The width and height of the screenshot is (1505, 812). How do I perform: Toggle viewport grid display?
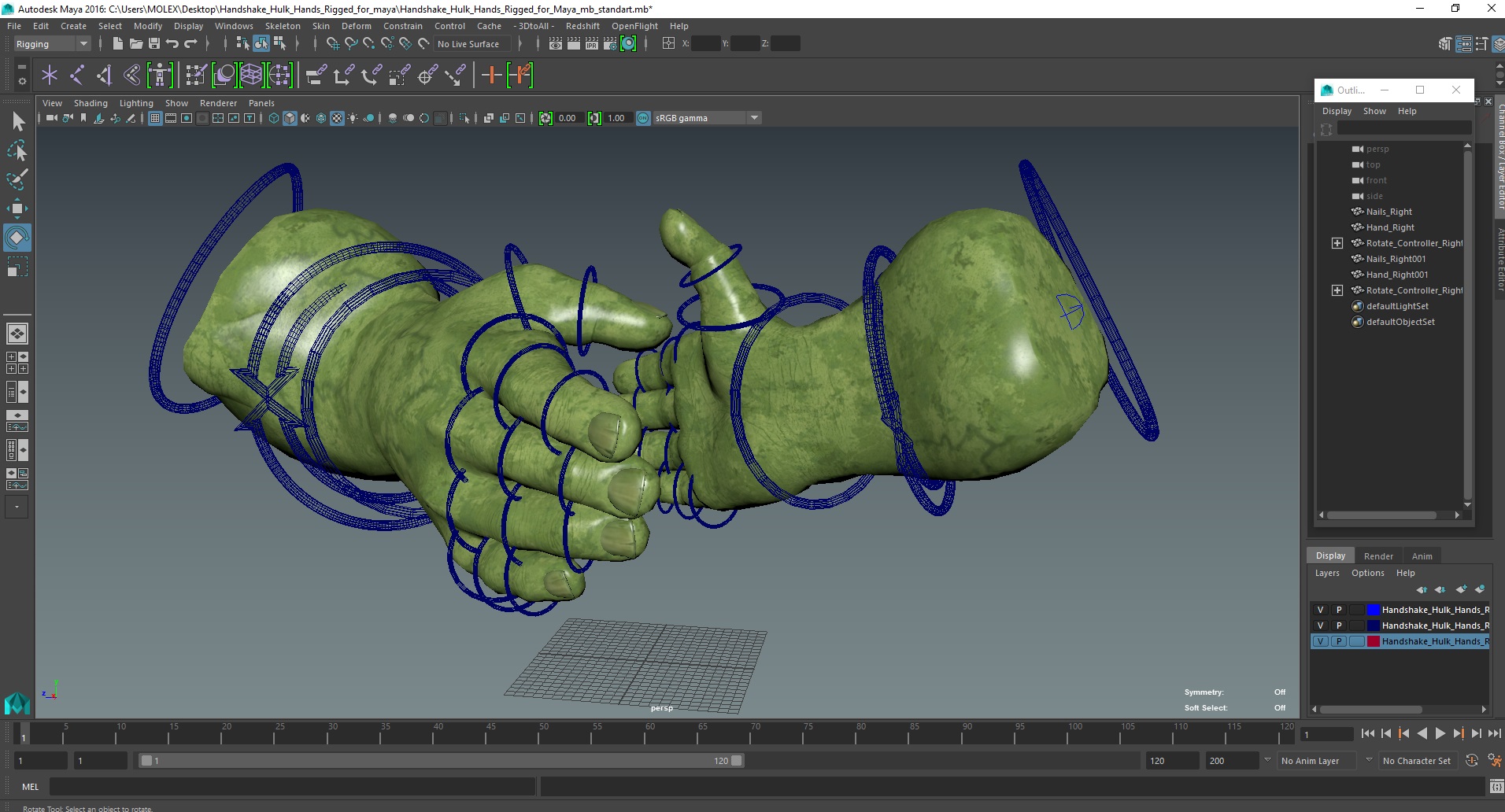click(155, 118)
